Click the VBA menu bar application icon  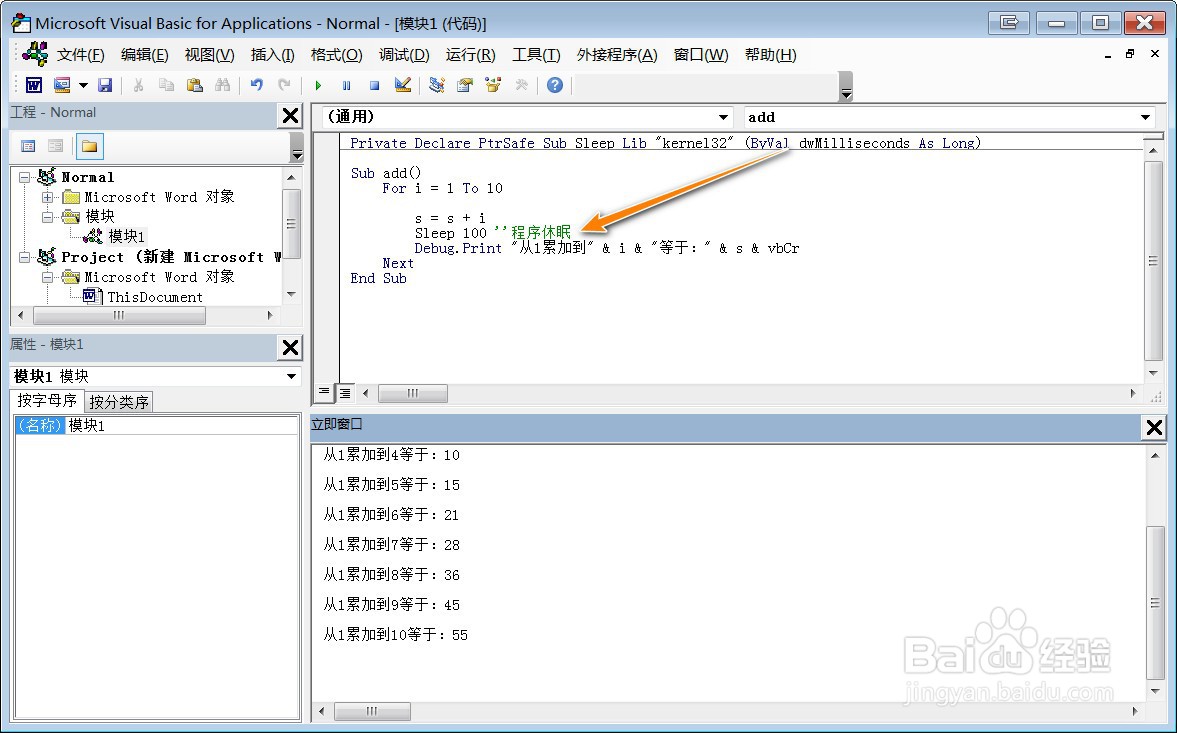35,54
